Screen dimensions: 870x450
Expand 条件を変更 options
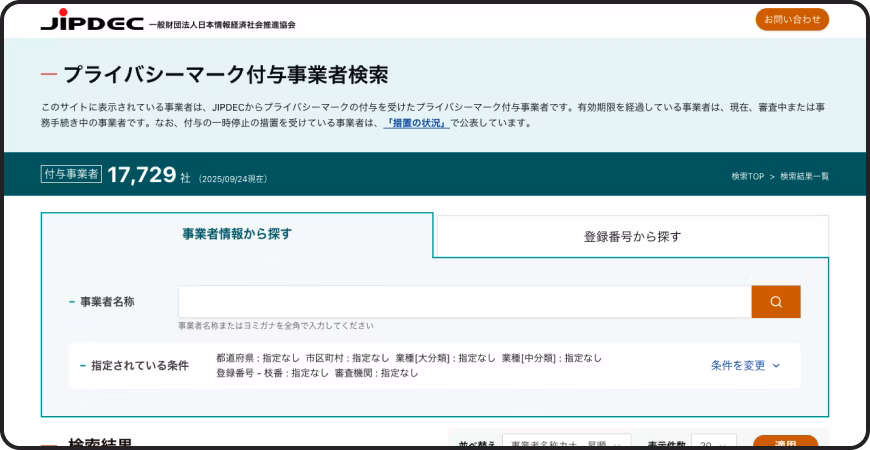[746, 365]
